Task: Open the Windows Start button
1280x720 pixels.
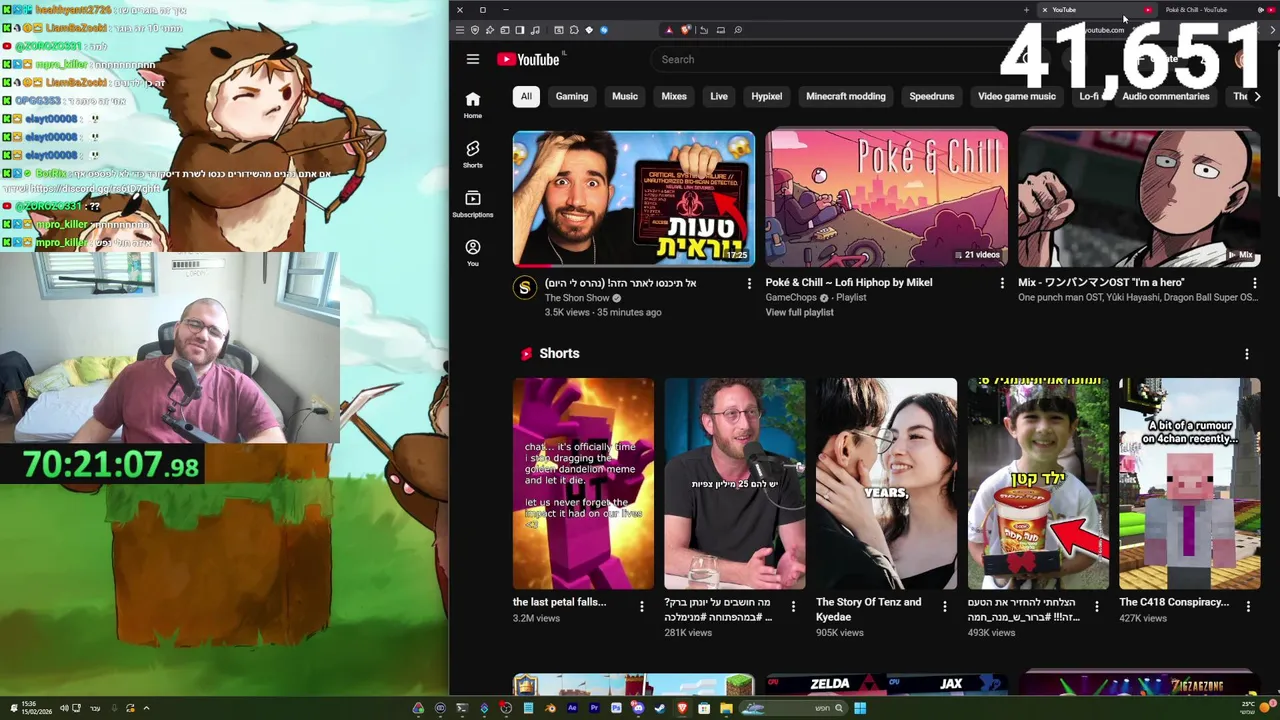Action: tap(860, 708)
